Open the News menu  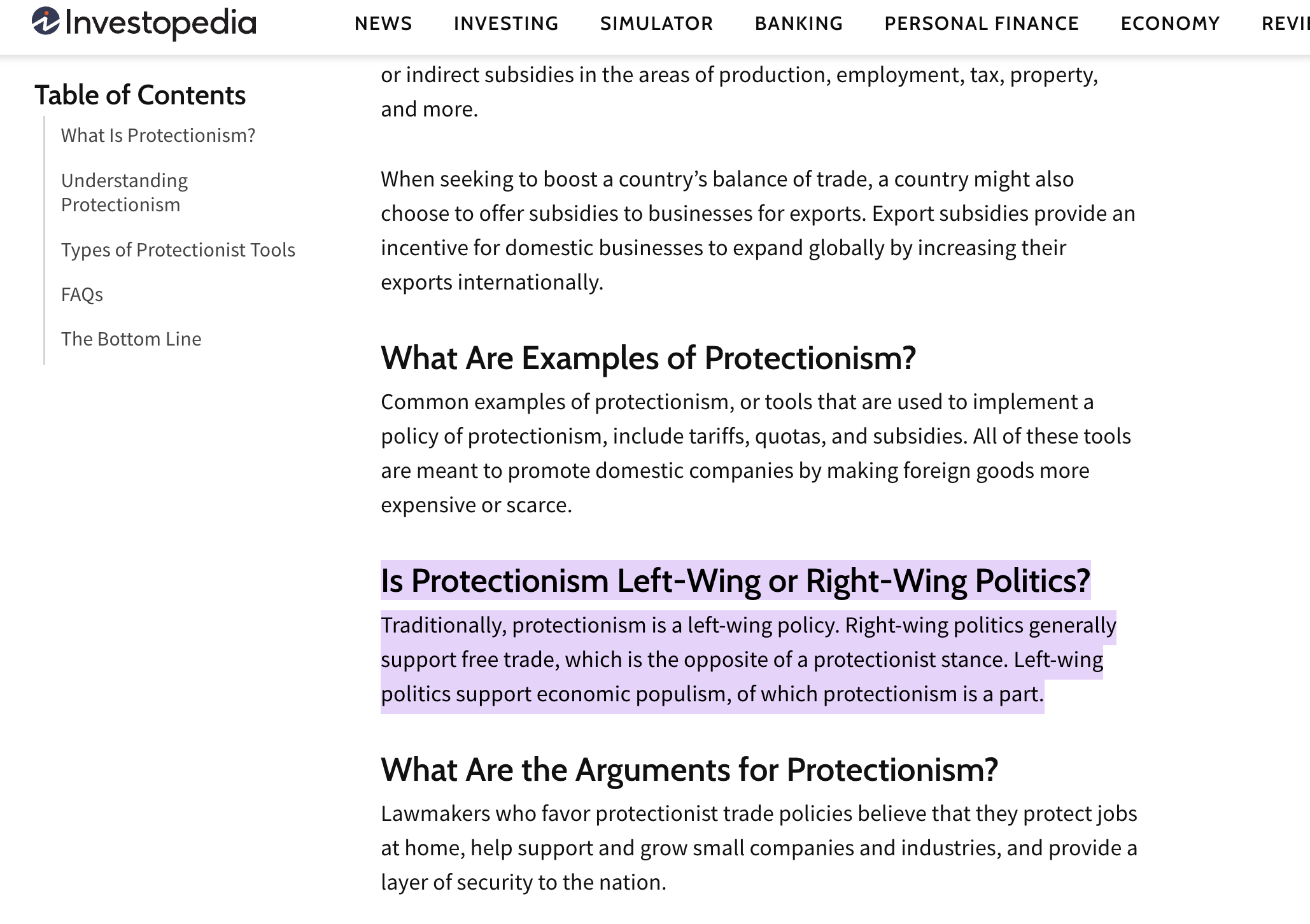[383, 24]
